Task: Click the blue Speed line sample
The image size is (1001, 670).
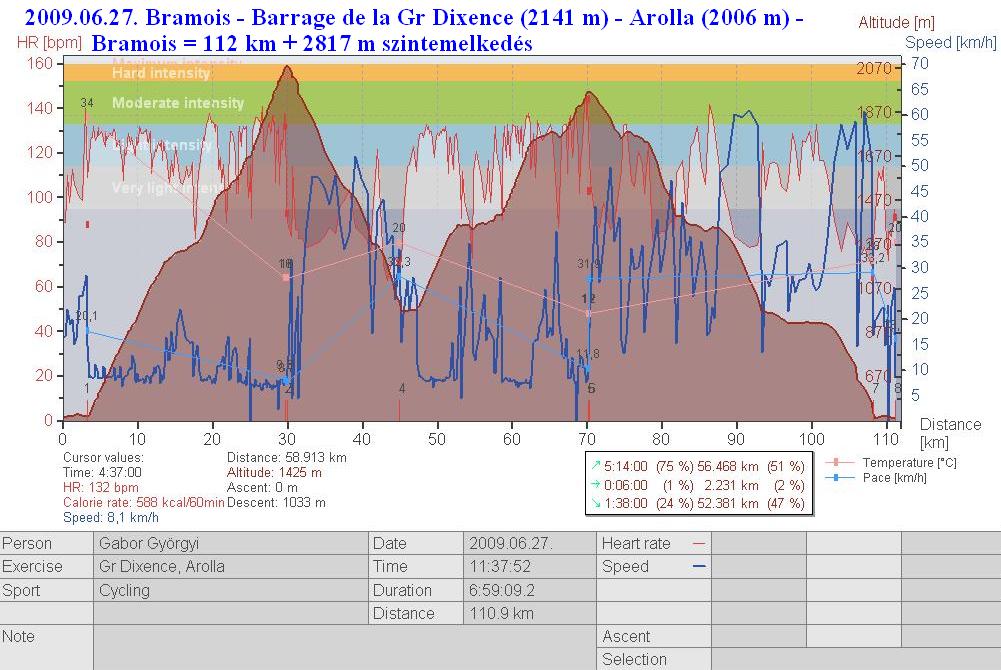Action: (698, 566)
